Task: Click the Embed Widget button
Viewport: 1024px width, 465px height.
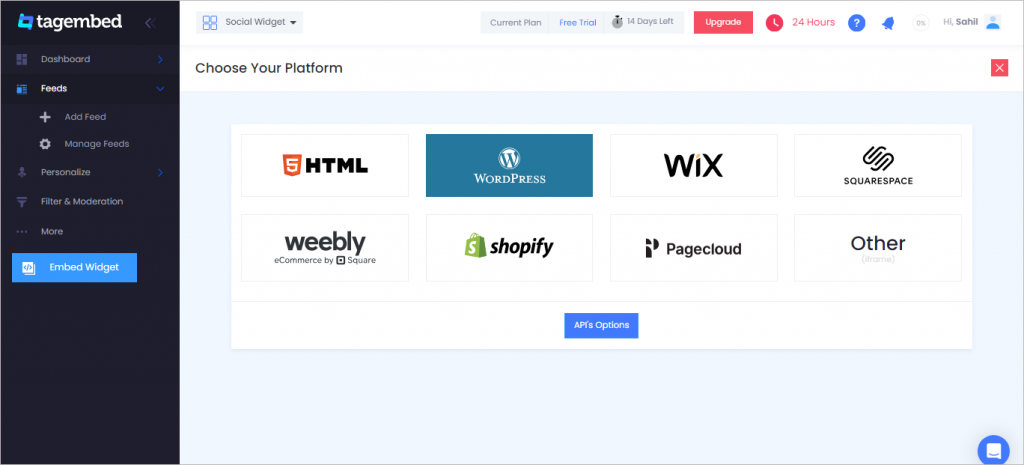Action: point(74,268)
